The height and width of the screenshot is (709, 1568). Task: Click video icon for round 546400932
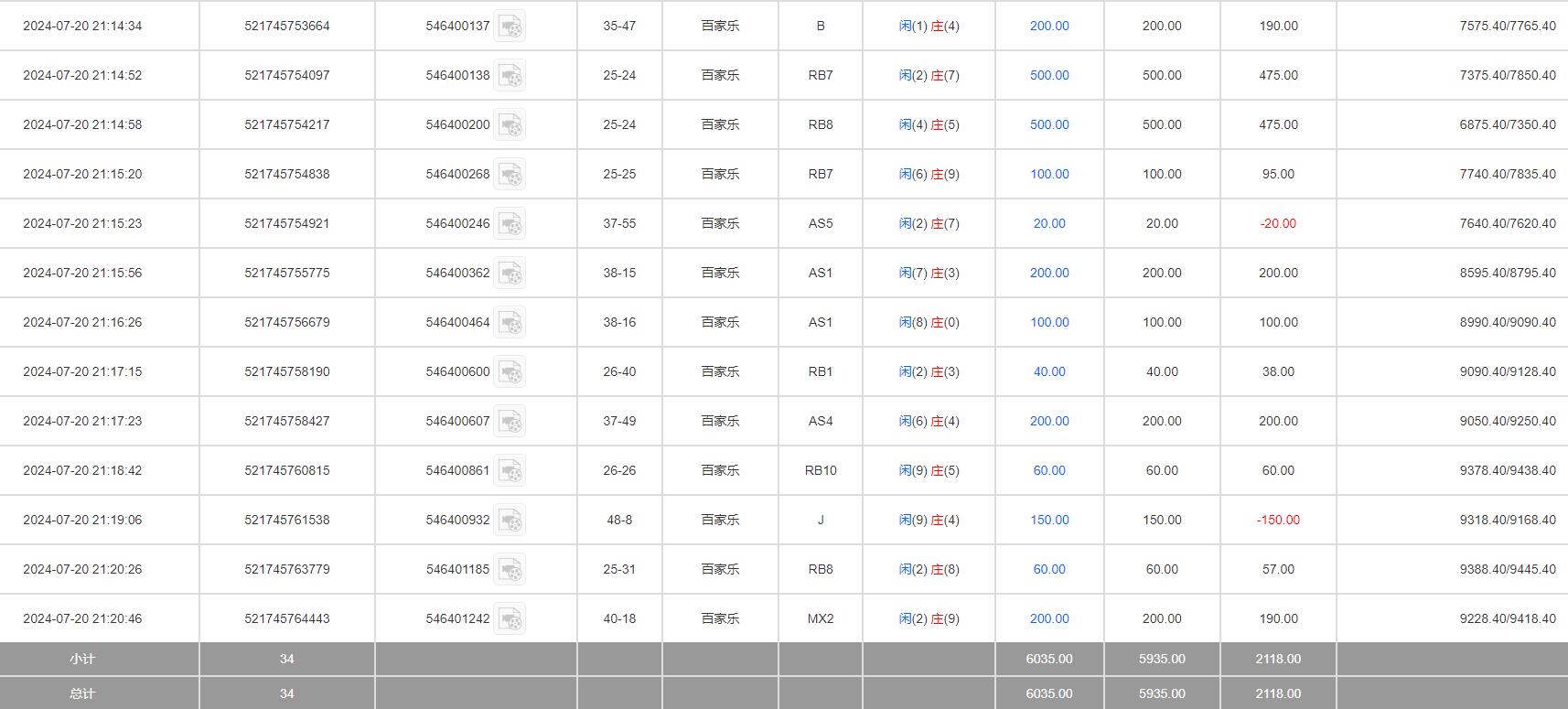[510, 521]
